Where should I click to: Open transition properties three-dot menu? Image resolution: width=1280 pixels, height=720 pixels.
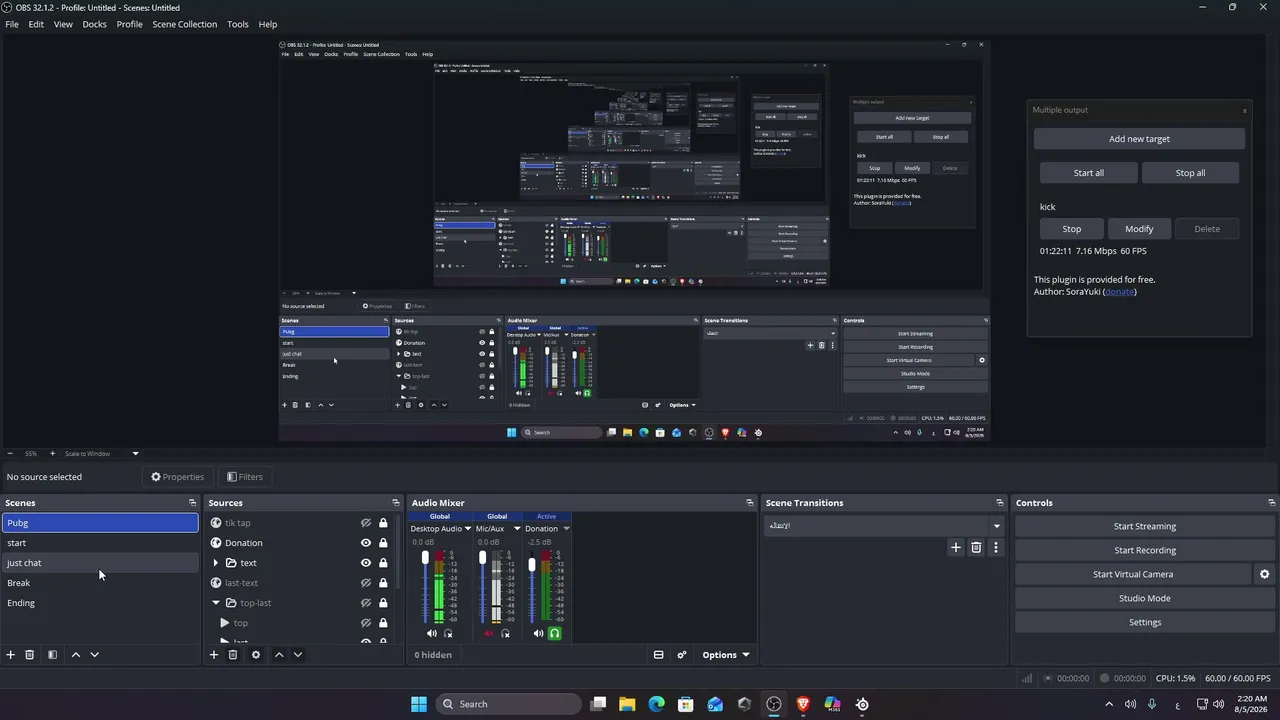tap(995, 548)
